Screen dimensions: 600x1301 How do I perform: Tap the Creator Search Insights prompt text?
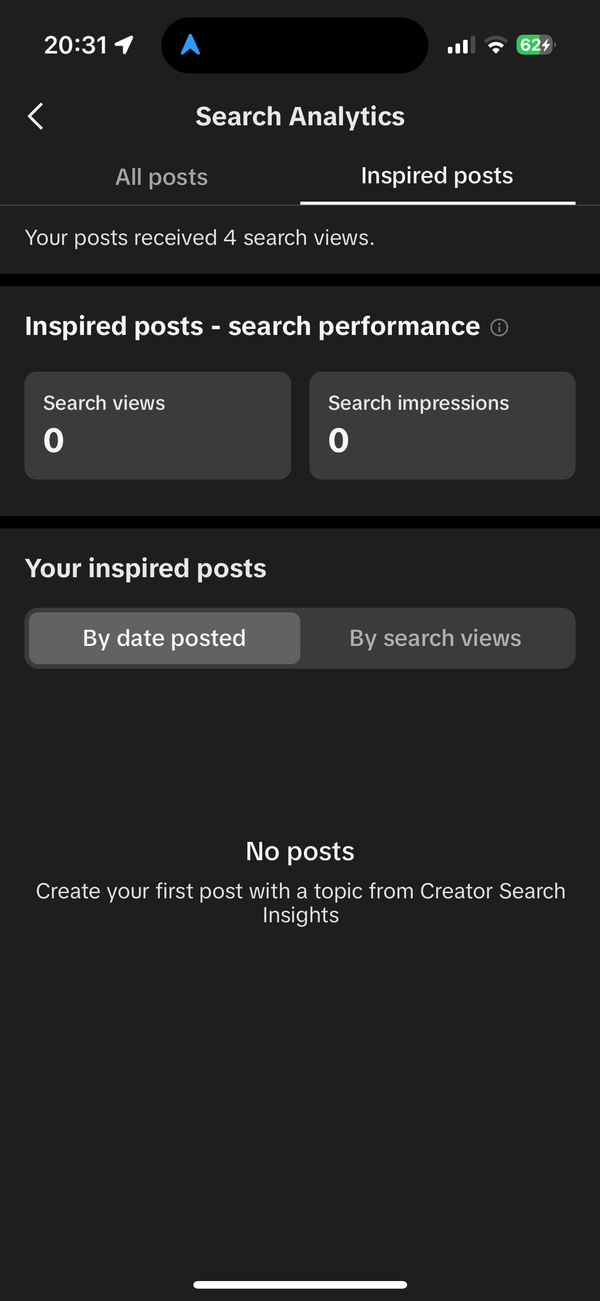tap(300, 902)
